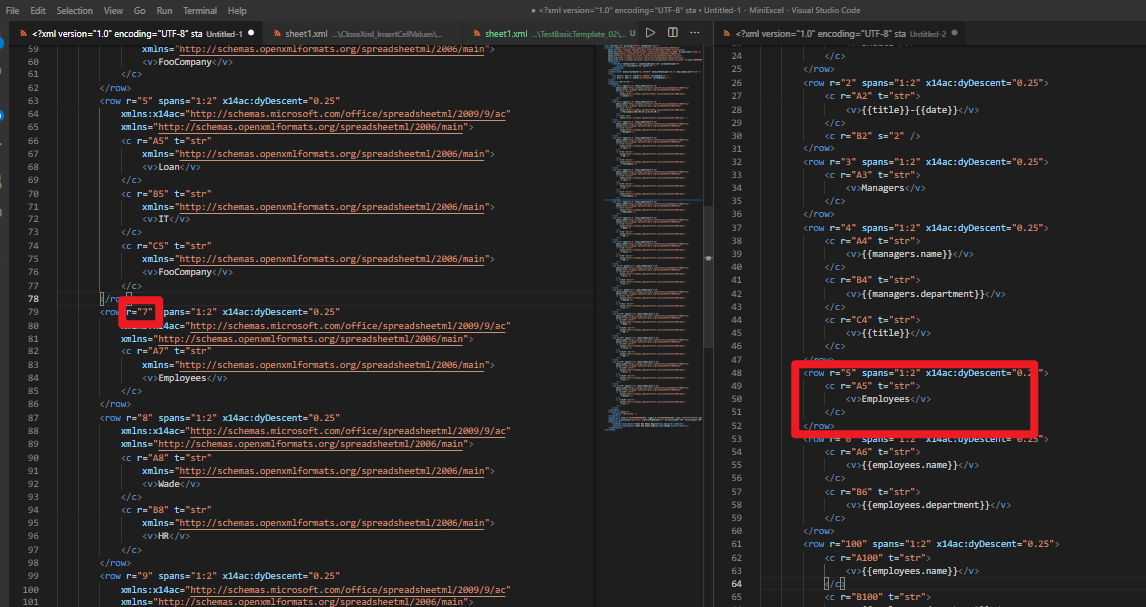The width and height of the screenshot is (1146, 607).
Task: Follow the microsoft.com URL on line 80
Action: point(346,326)
